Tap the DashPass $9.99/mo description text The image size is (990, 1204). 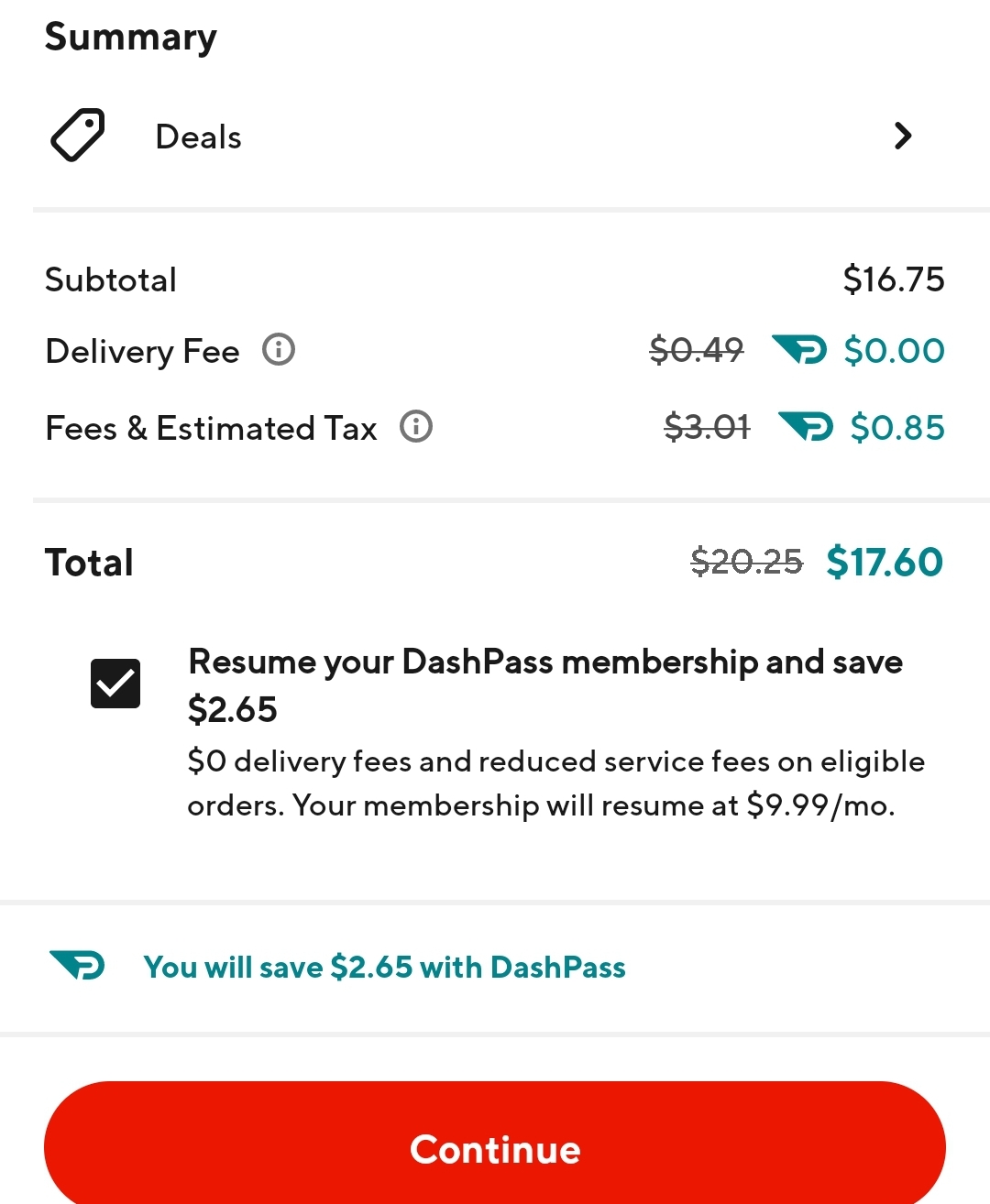[x=555, y=783]
